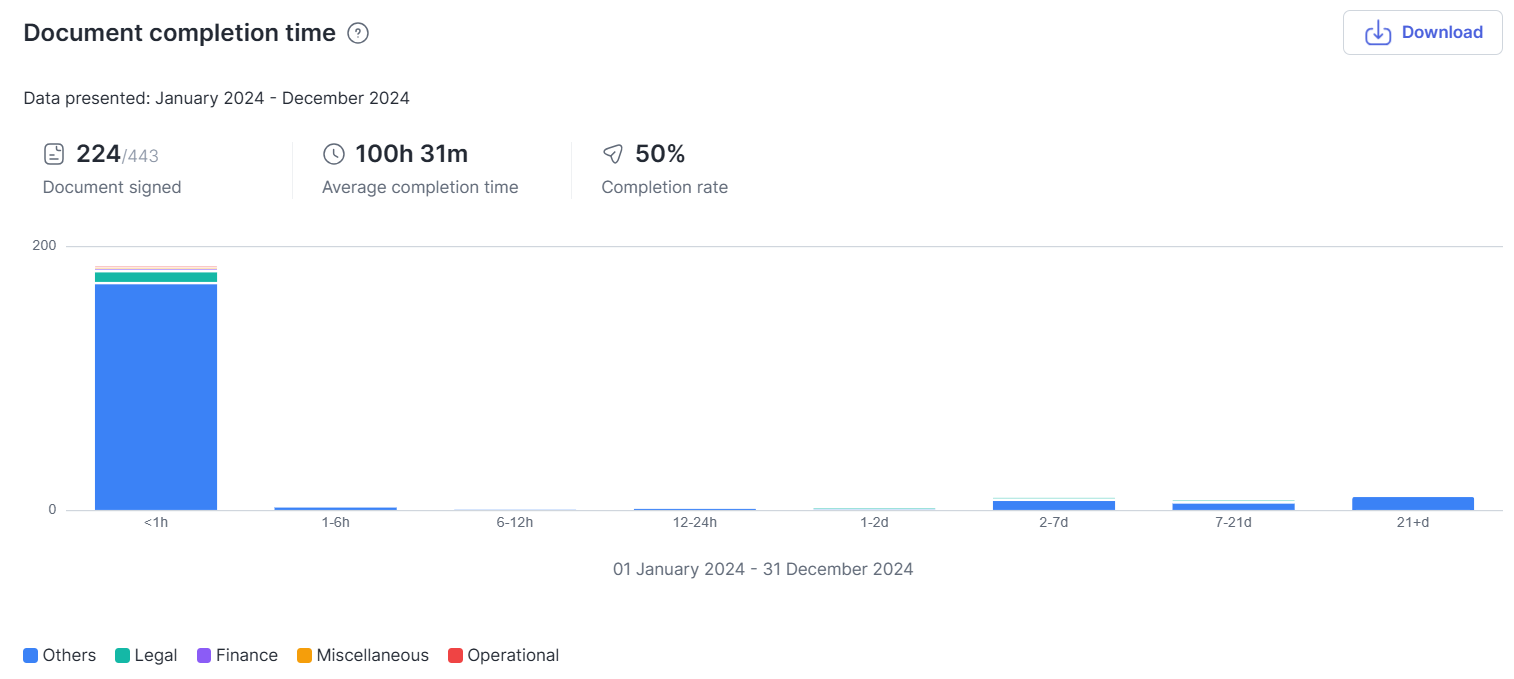
Task: Select the 2-7d bar
Action: [1053, 505]
